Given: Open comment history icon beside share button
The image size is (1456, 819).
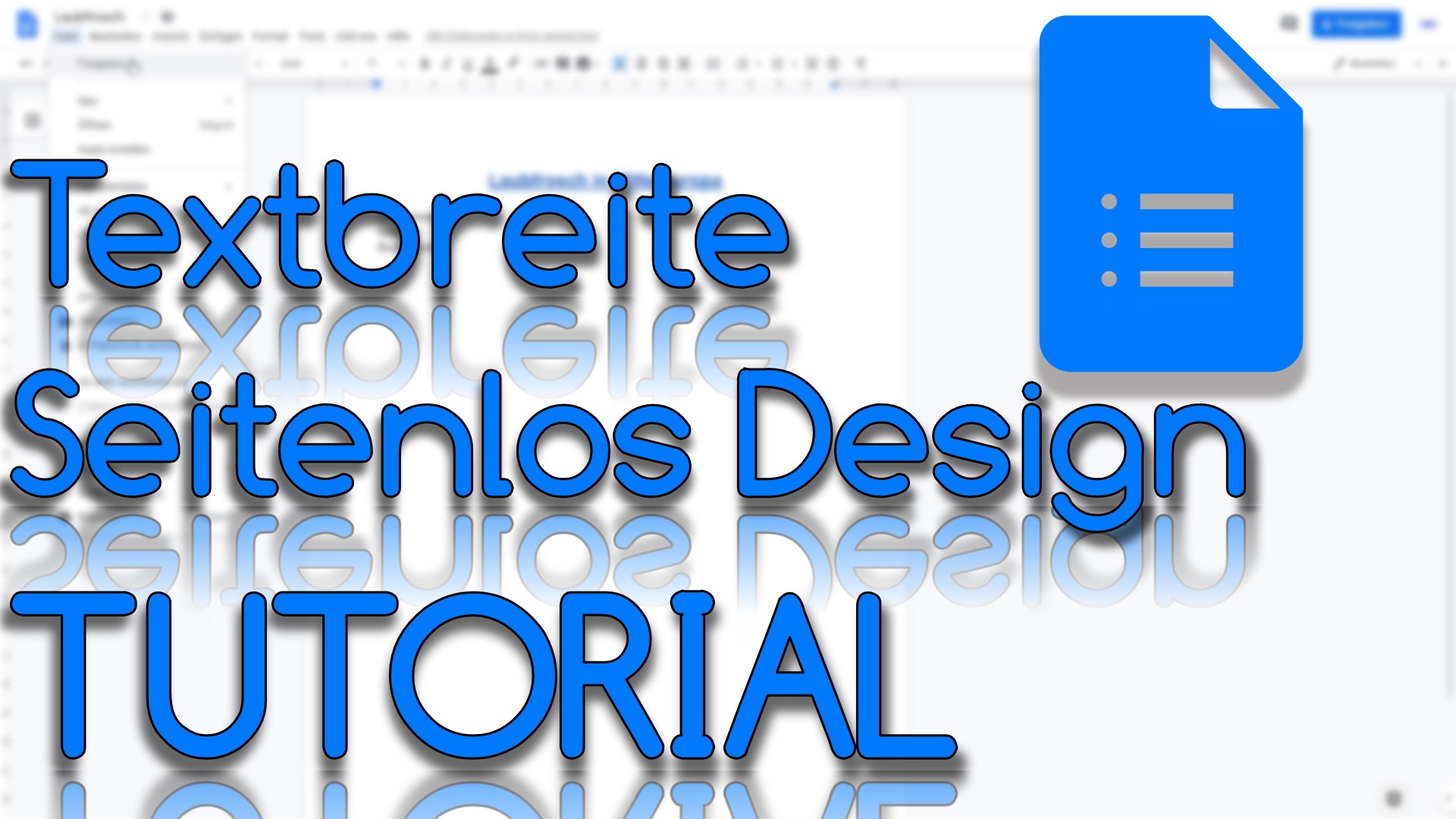Looking at the screenshot, I should pyautogui.click(x=1288, y=24).
